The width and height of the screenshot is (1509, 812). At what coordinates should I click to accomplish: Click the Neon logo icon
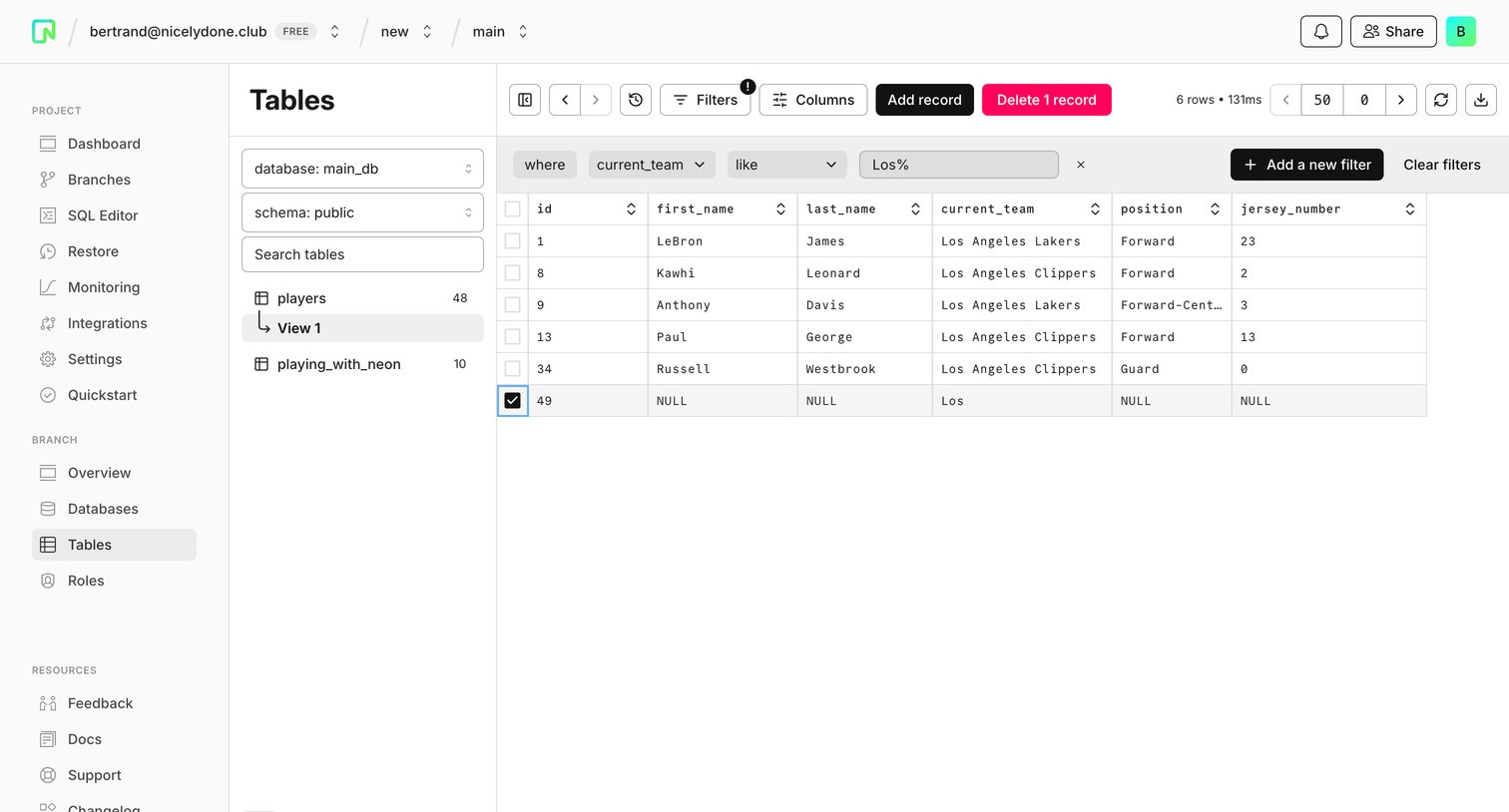pos(44,32)
